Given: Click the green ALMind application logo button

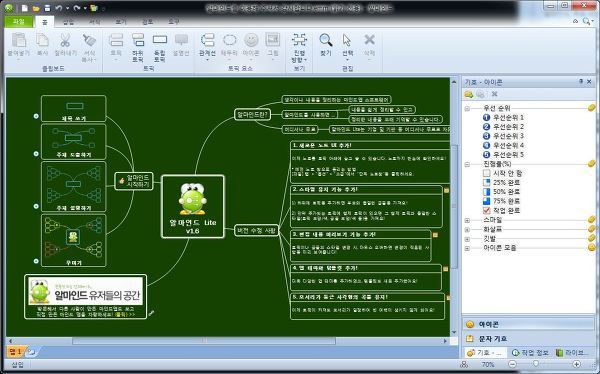Looking at the screenshot, I should (8, 8).
